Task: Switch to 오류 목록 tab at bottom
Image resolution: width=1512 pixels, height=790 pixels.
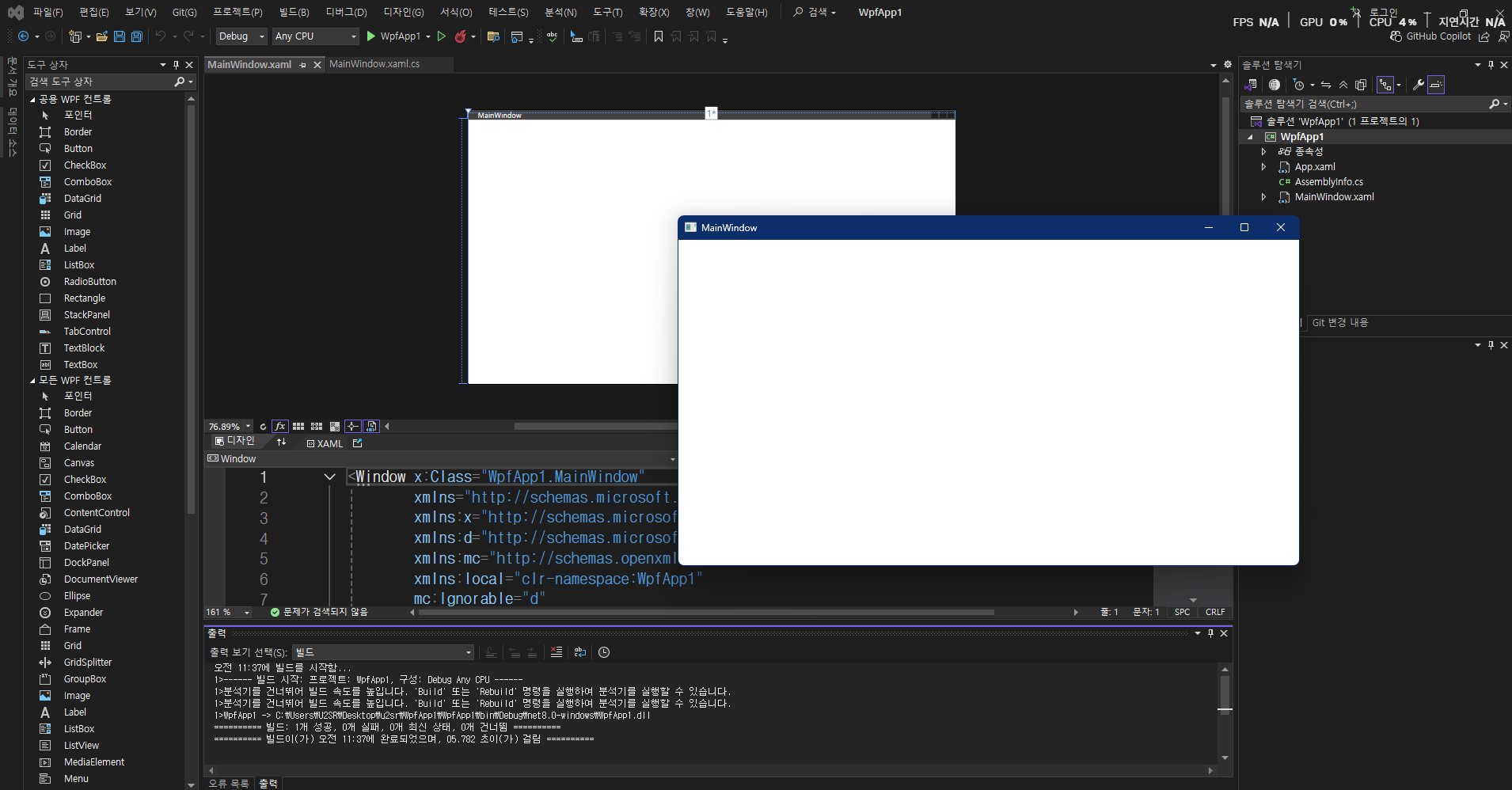Action: 229,784
